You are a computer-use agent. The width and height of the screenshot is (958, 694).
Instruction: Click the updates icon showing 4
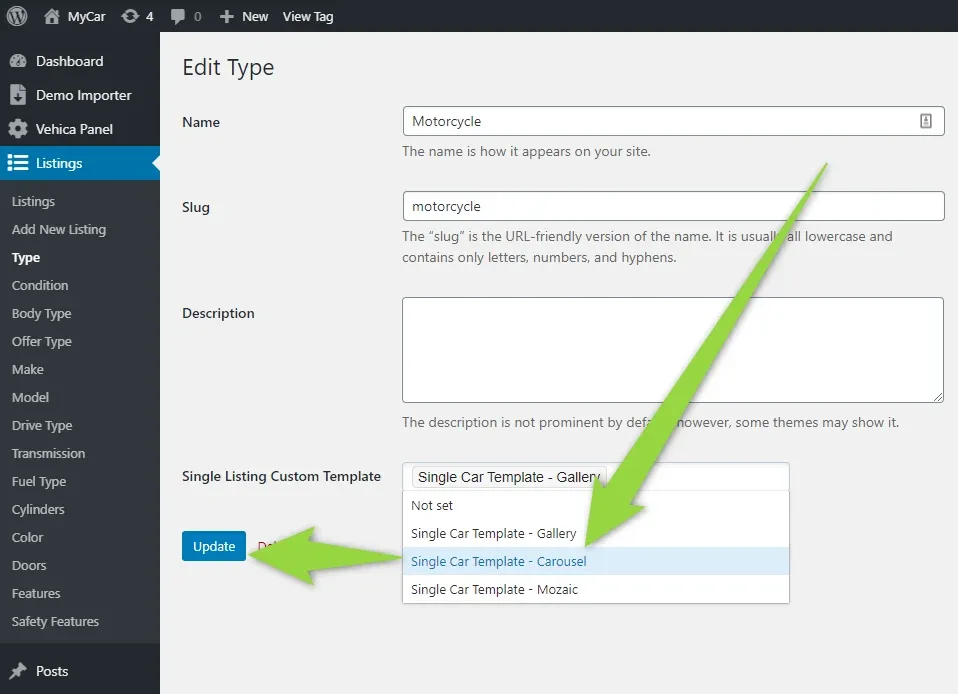(130, 16)
